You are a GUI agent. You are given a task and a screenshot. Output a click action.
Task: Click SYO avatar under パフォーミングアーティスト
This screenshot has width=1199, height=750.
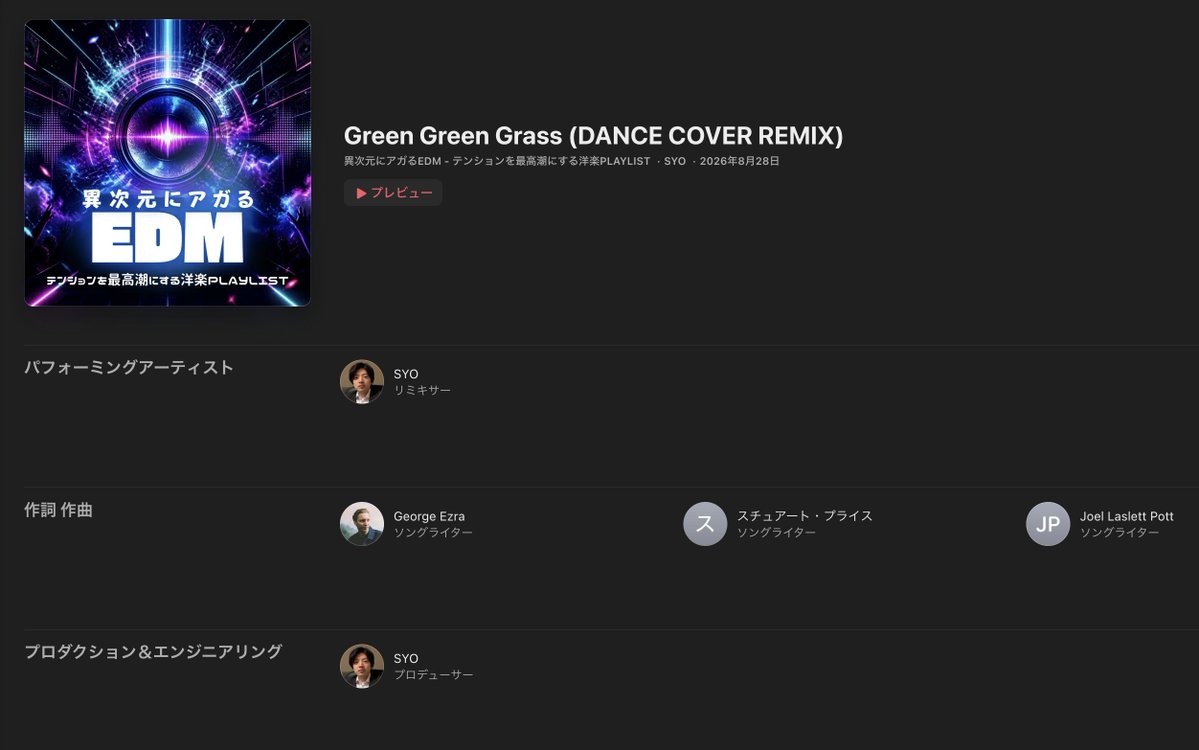click(362, 381)
